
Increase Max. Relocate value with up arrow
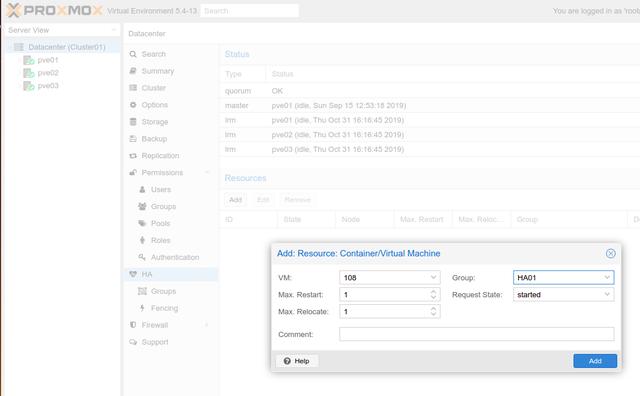(433, 309)
